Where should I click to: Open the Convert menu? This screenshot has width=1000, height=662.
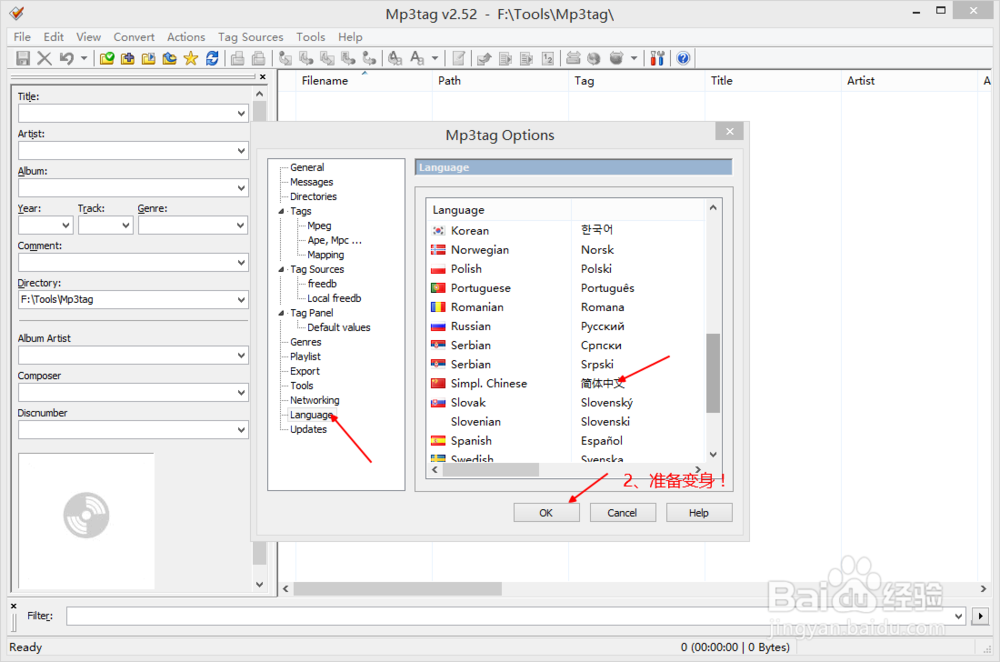click(x=134, y=37)
